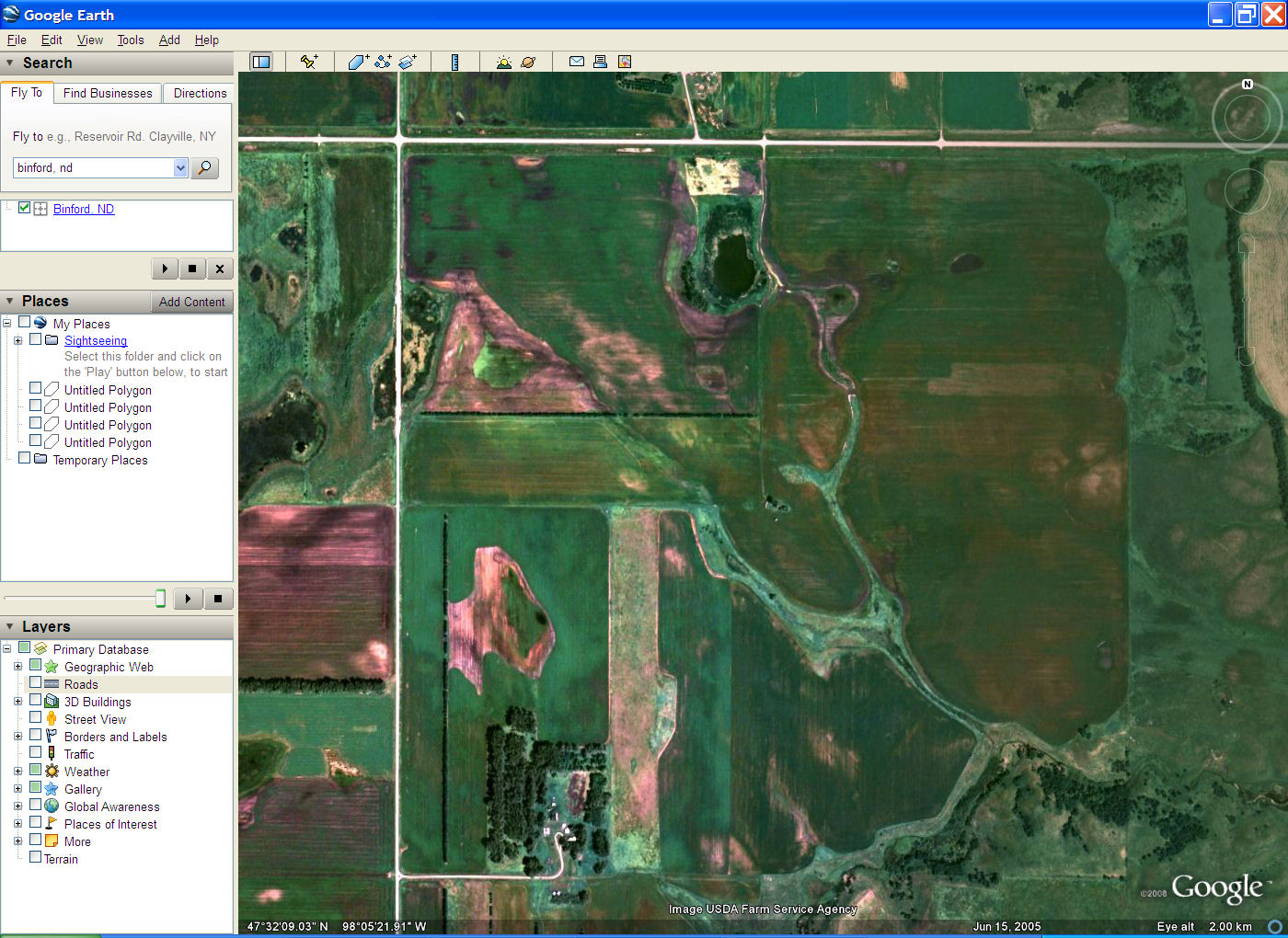Image resolution: width=1288 pixels, height=938 pixels.
Task: Toggle the sidebar visibility toolbar icon
Action: (261, 62)
